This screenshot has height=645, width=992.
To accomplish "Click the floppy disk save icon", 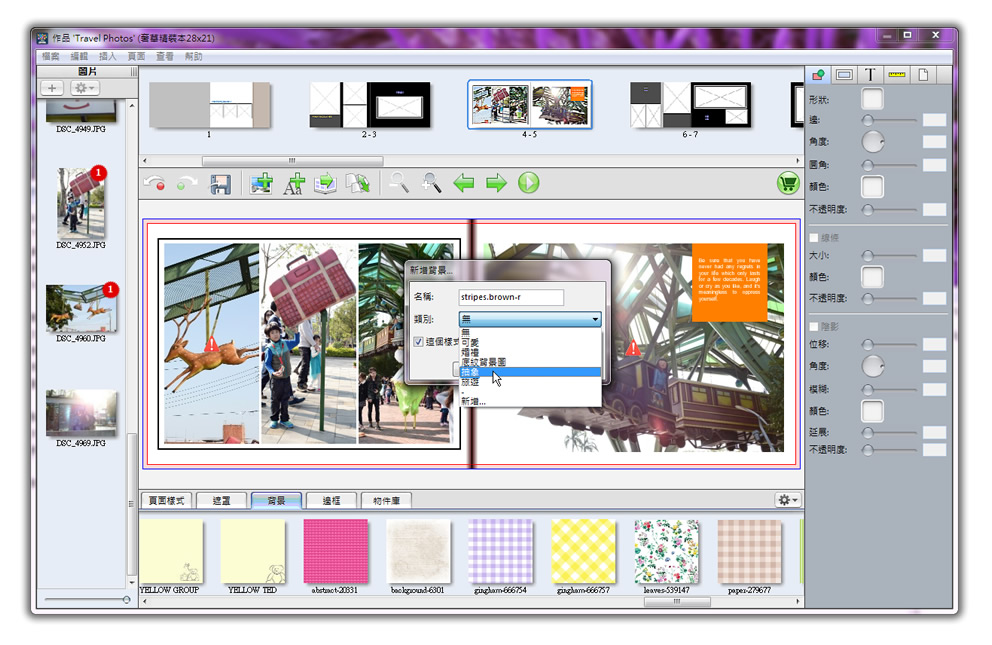I will click(219, 184).
